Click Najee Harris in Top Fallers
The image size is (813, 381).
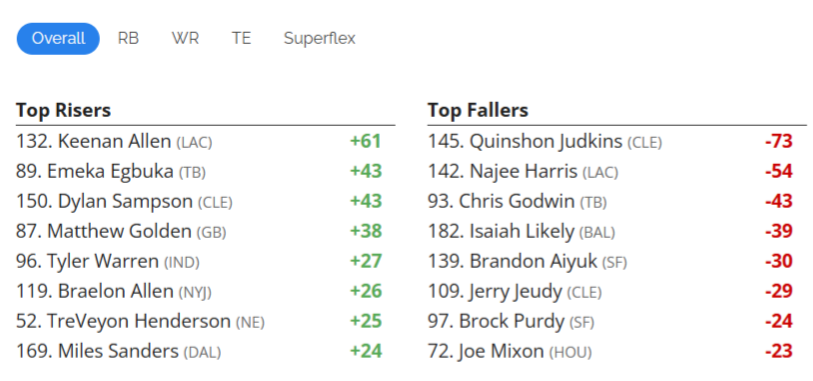[523, 171]
